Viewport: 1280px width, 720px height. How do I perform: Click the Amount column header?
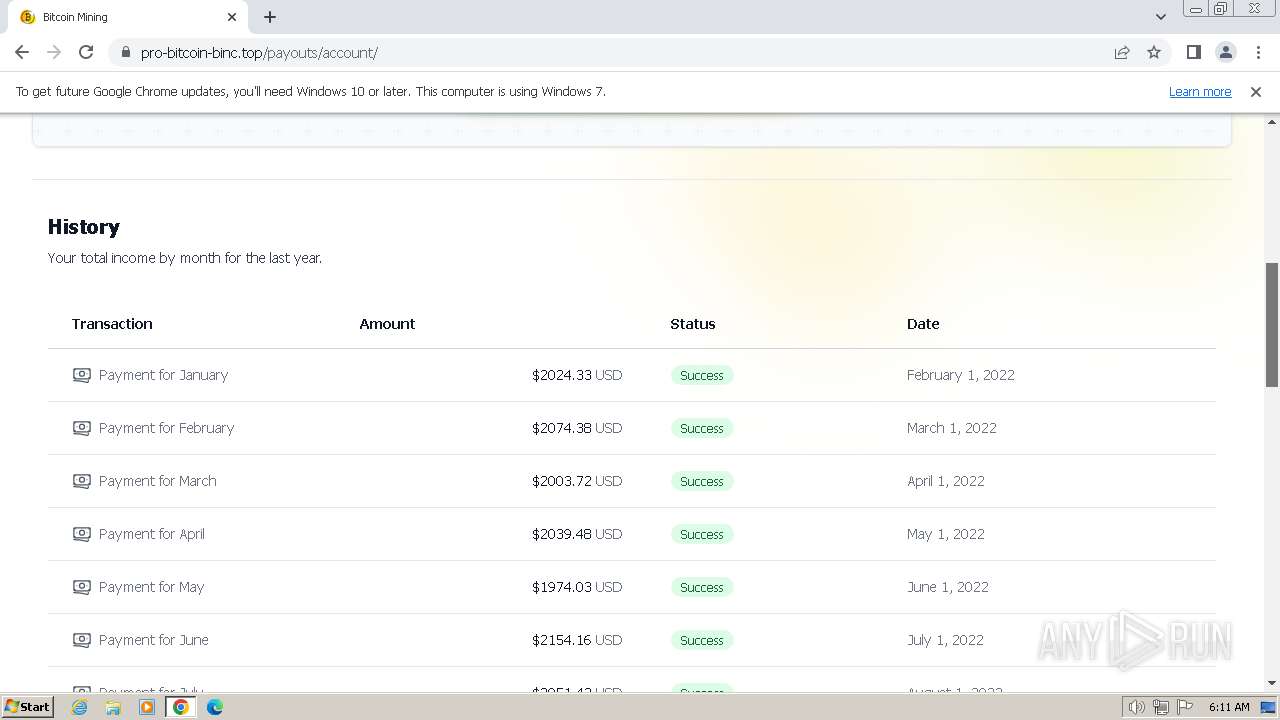point(387,324)
